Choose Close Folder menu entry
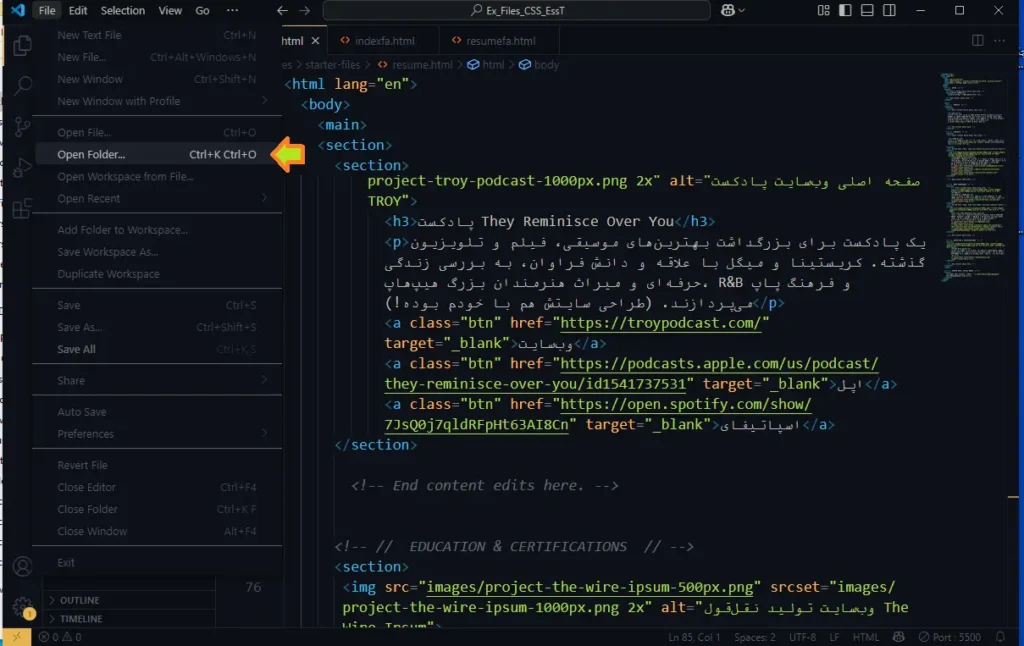This screenshot has height=646, width=1024. point(157,509)
